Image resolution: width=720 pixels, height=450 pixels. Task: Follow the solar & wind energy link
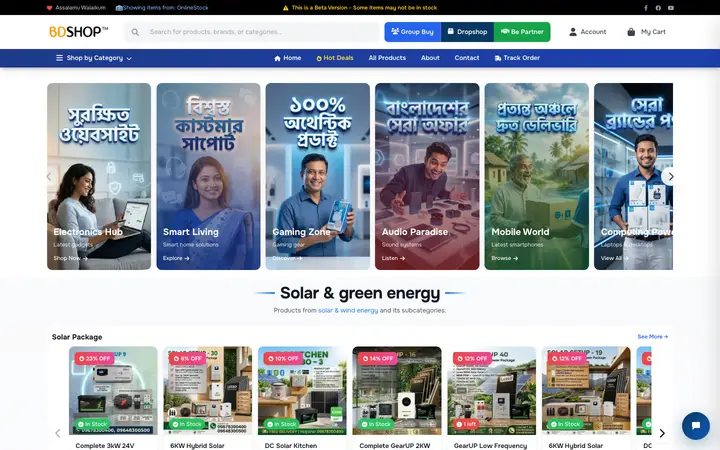(348, 310)
